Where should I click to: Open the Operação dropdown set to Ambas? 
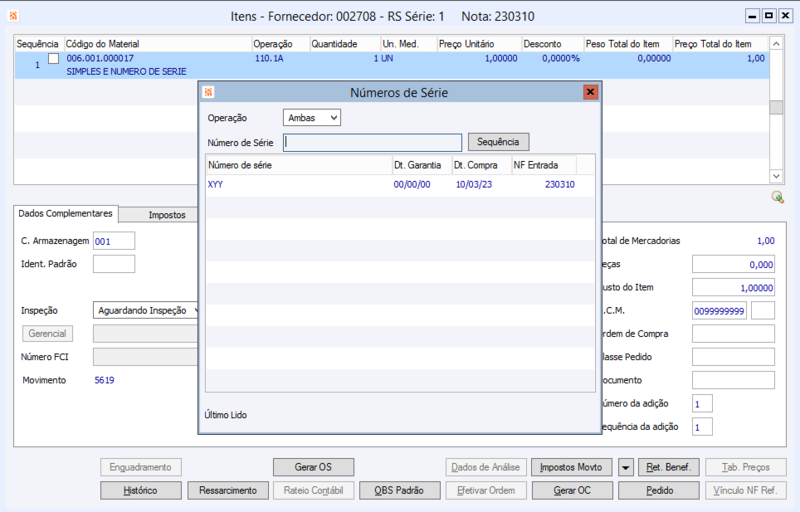(312, 118)
